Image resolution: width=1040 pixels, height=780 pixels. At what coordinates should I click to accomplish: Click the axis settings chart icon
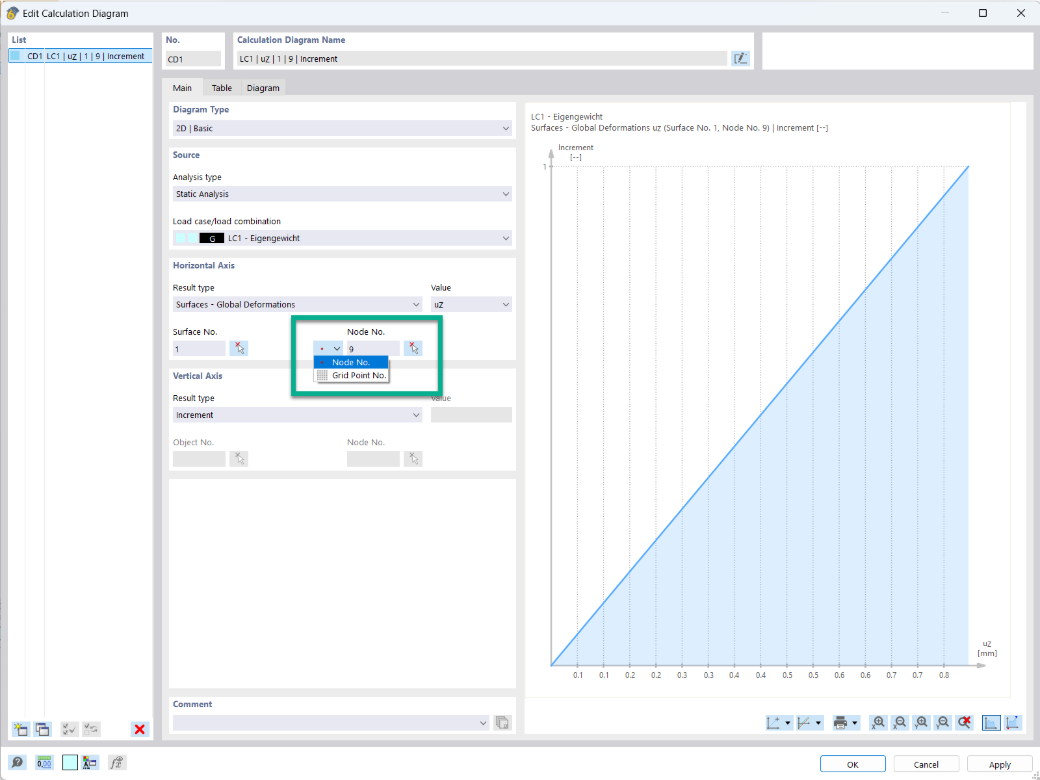pyautogui.click(x=773, y=723)
